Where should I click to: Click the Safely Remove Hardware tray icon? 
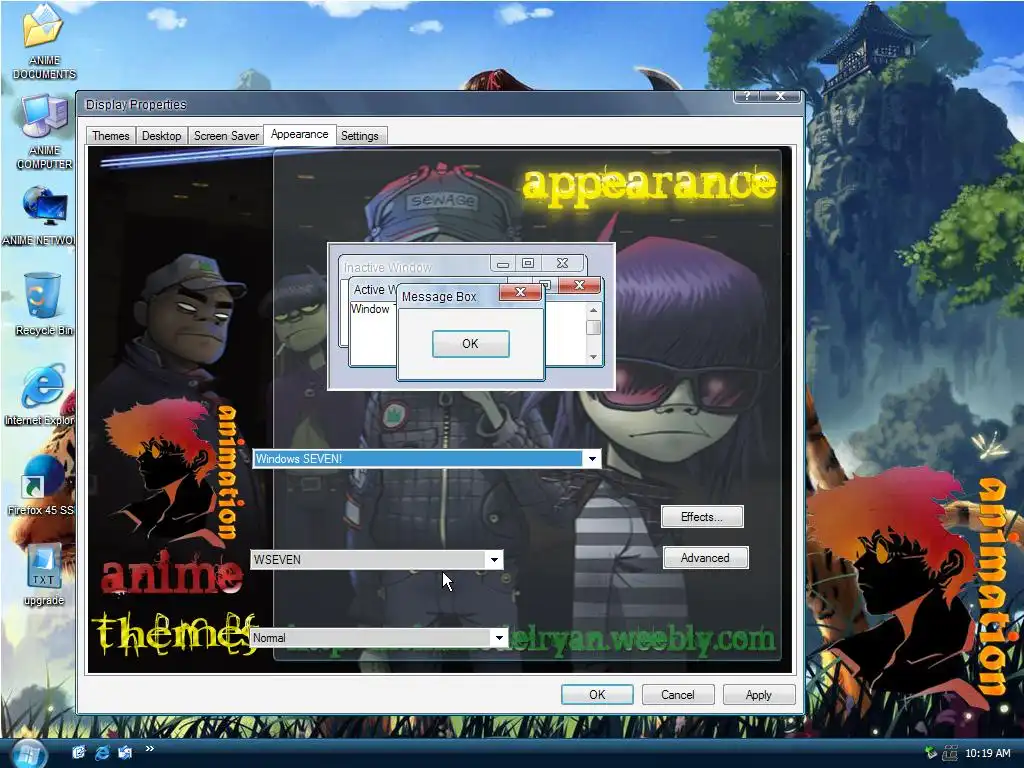point(931,753)
